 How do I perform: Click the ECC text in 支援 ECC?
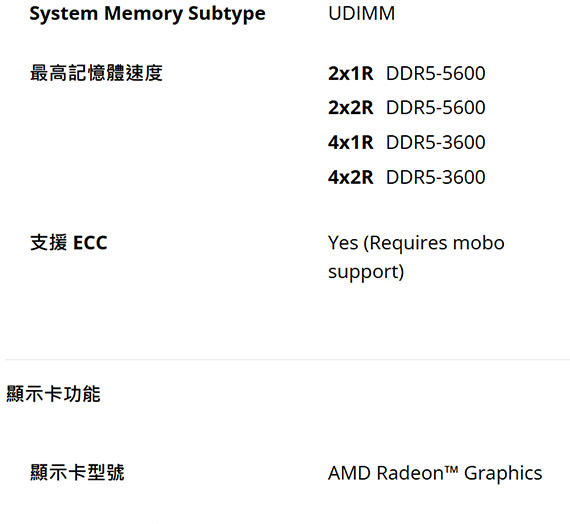pos(90,243)
